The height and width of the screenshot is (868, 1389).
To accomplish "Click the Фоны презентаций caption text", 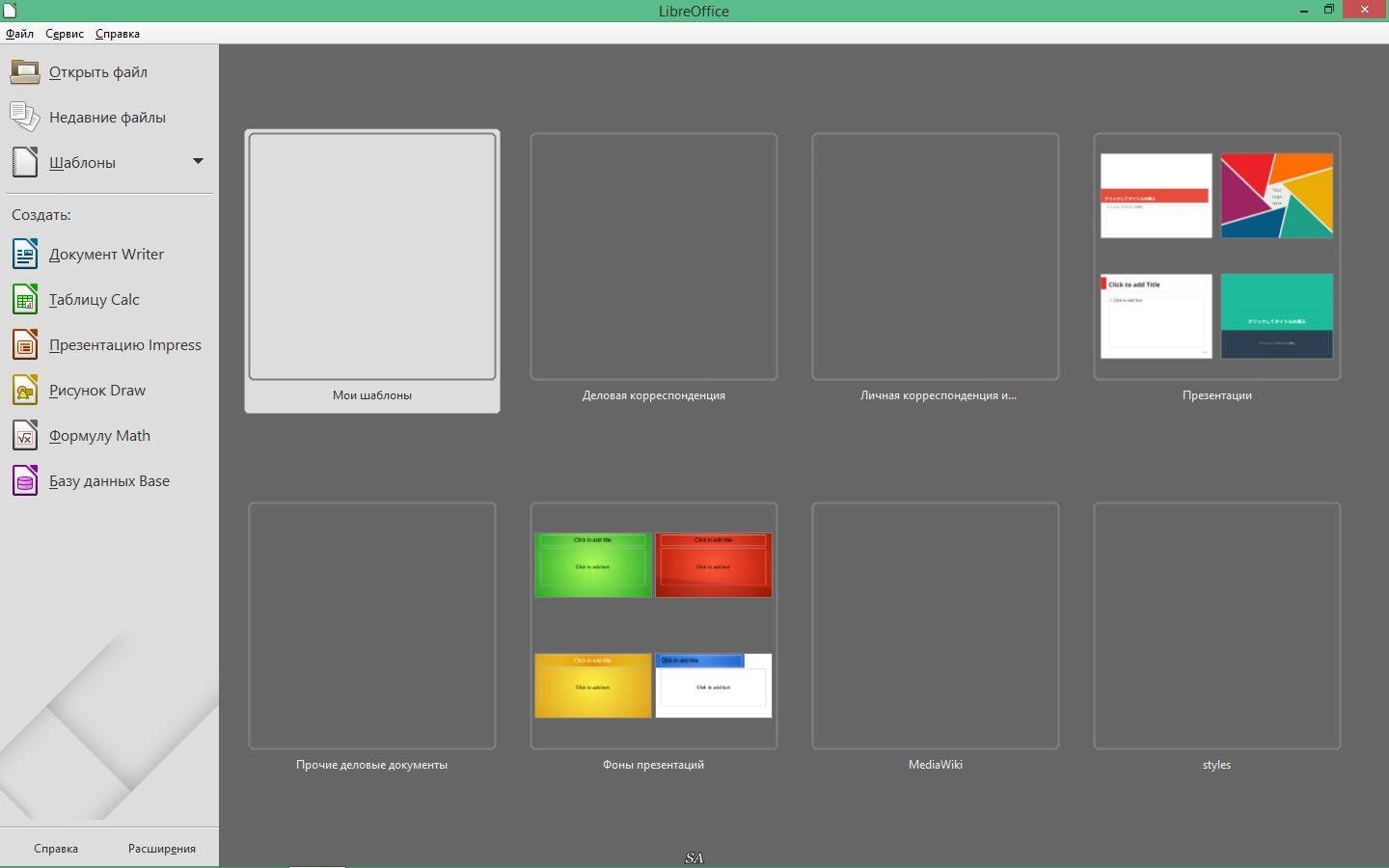I will pos(654,765).
